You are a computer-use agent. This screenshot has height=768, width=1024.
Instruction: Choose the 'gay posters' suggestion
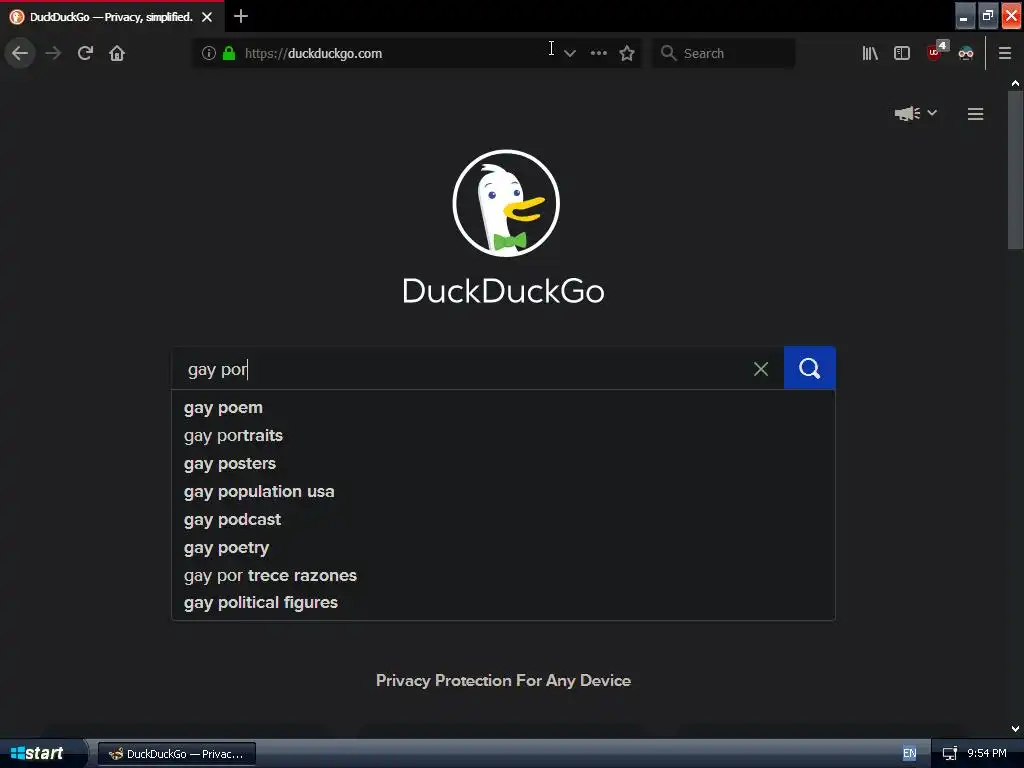tap(503, 464)
